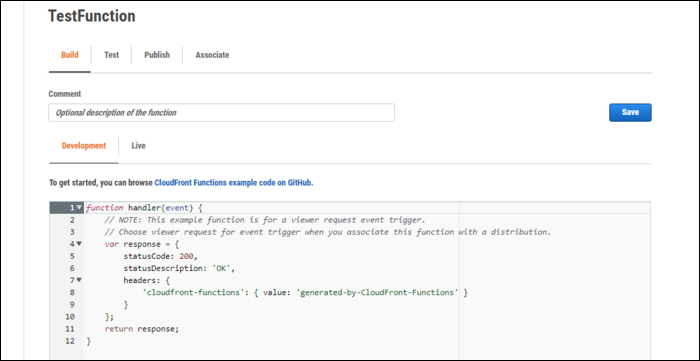Click the '// Choose viewer request' comment line
The width and height of the screenshot is (700, 361).
(x=328, y=232)
